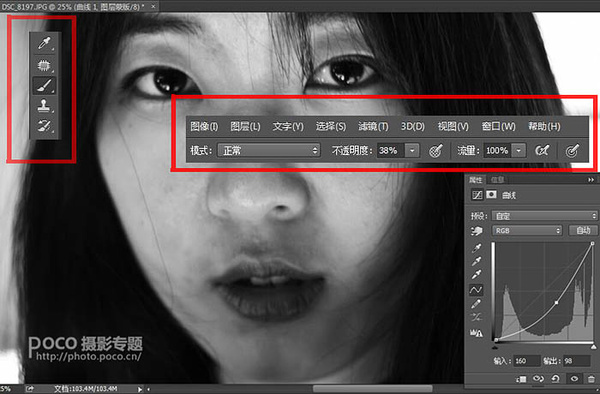
Task: Click the 自动 auto button
Action: (583, 230)
